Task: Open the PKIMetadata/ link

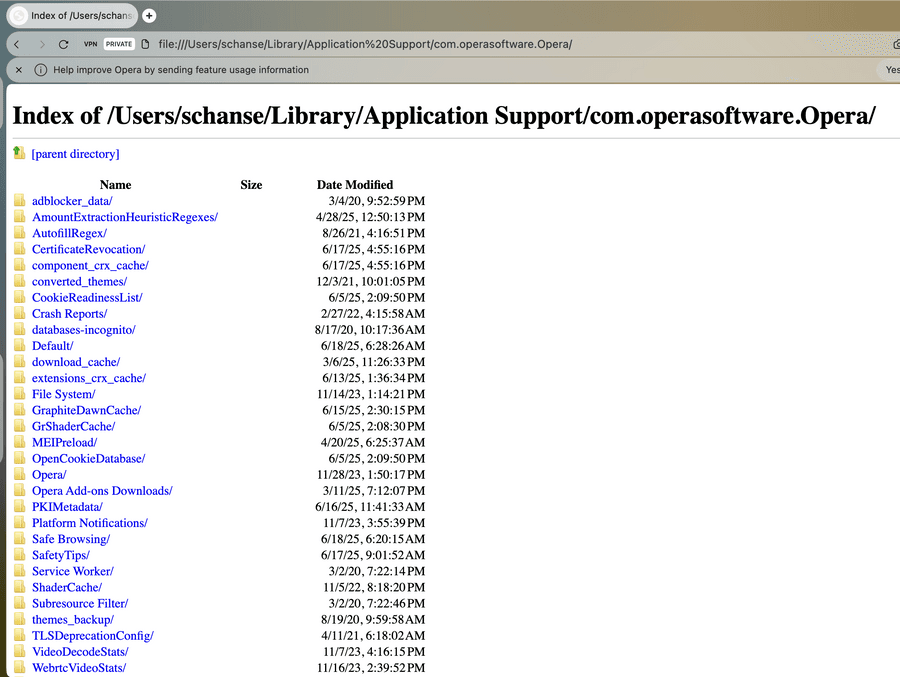Action: tap(67, 506)
